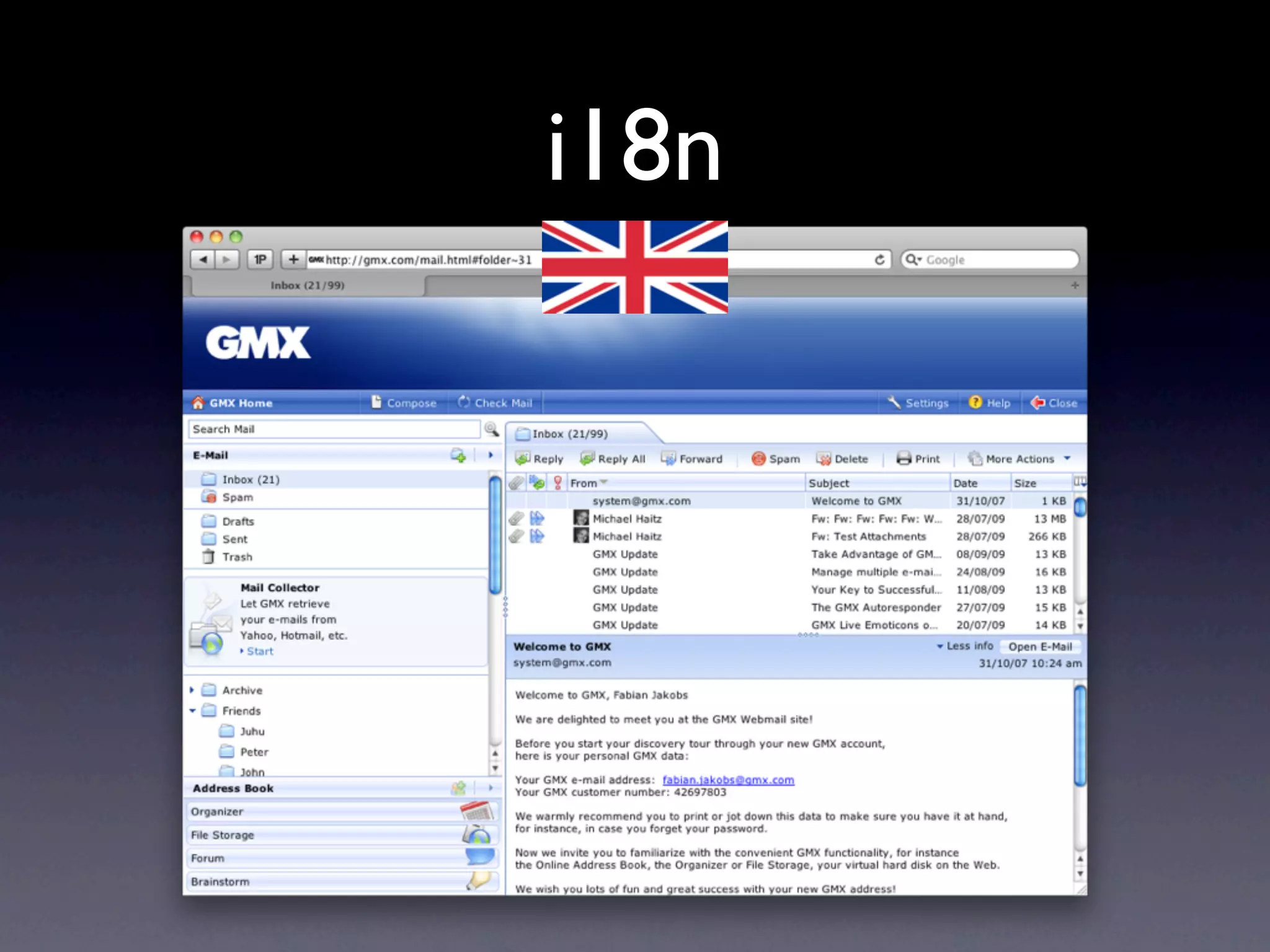Select the Inbox (21/99) browser tab
The width and height of the screenshot is (1270, 952).
[x=308, y=285]
